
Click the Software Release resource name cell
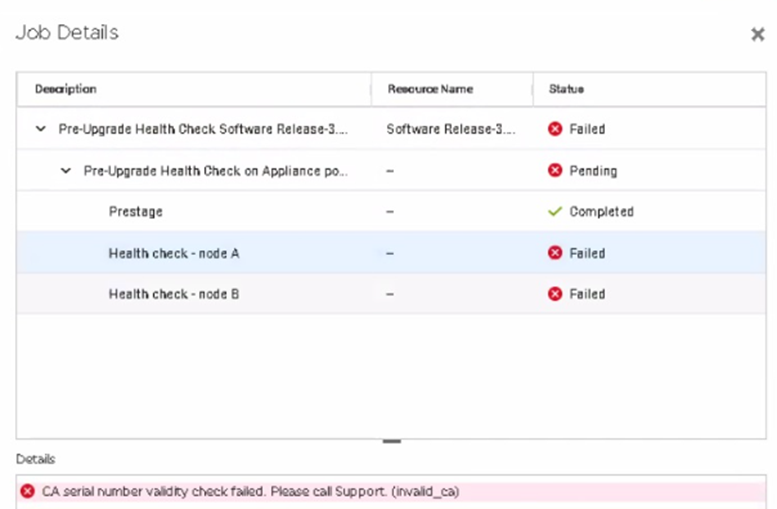(x=451, y=129)
